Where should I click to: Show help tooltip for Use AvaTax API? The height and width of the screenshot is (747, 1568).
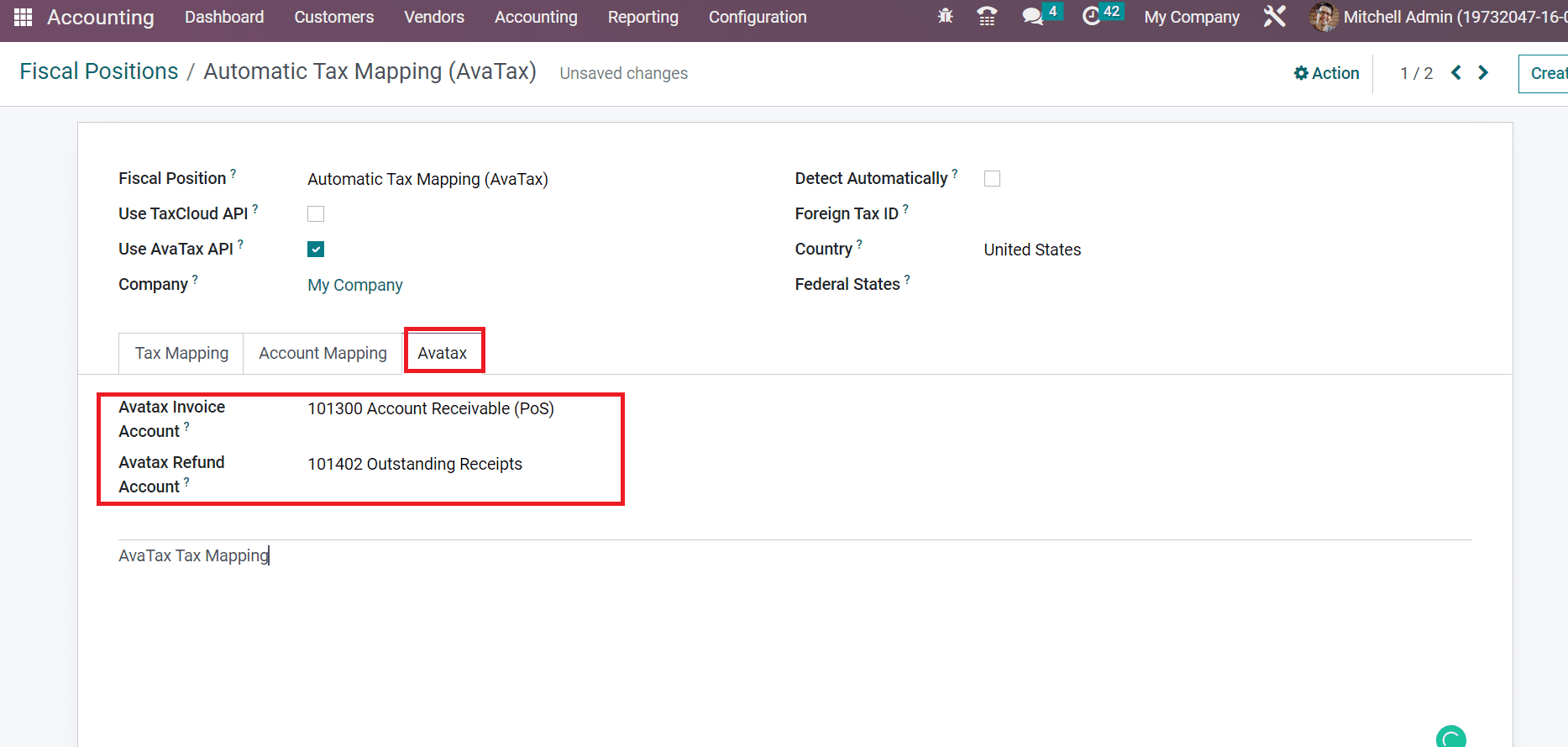point(240,244)
